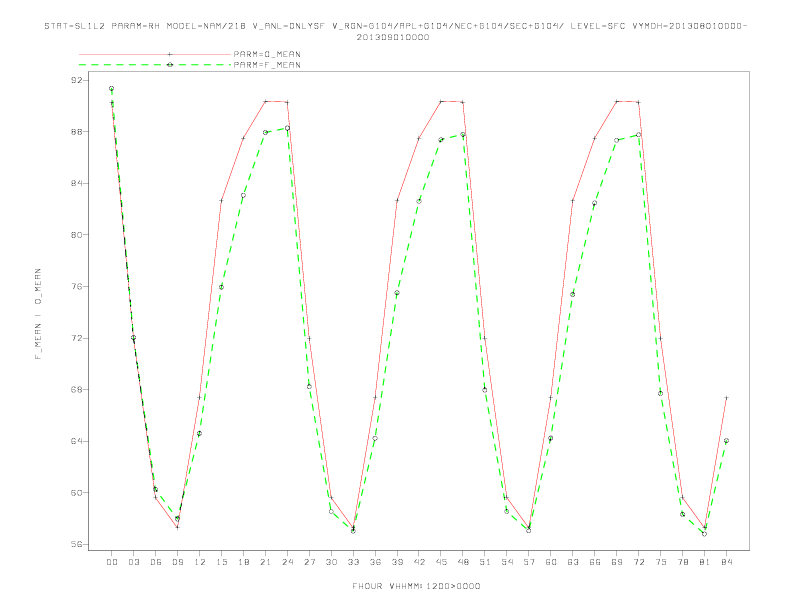Viewport: 792px width, 612px height.
Task: Click the O_MEAN plus marker at forecast hour 84
Action: coord(726,398)
